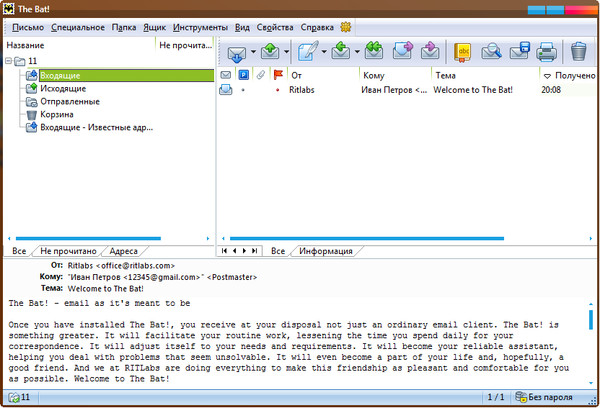This screenshot has width=600, height=408.
Task: Go to next tab navigation arrow
Action: coord(245,251)
